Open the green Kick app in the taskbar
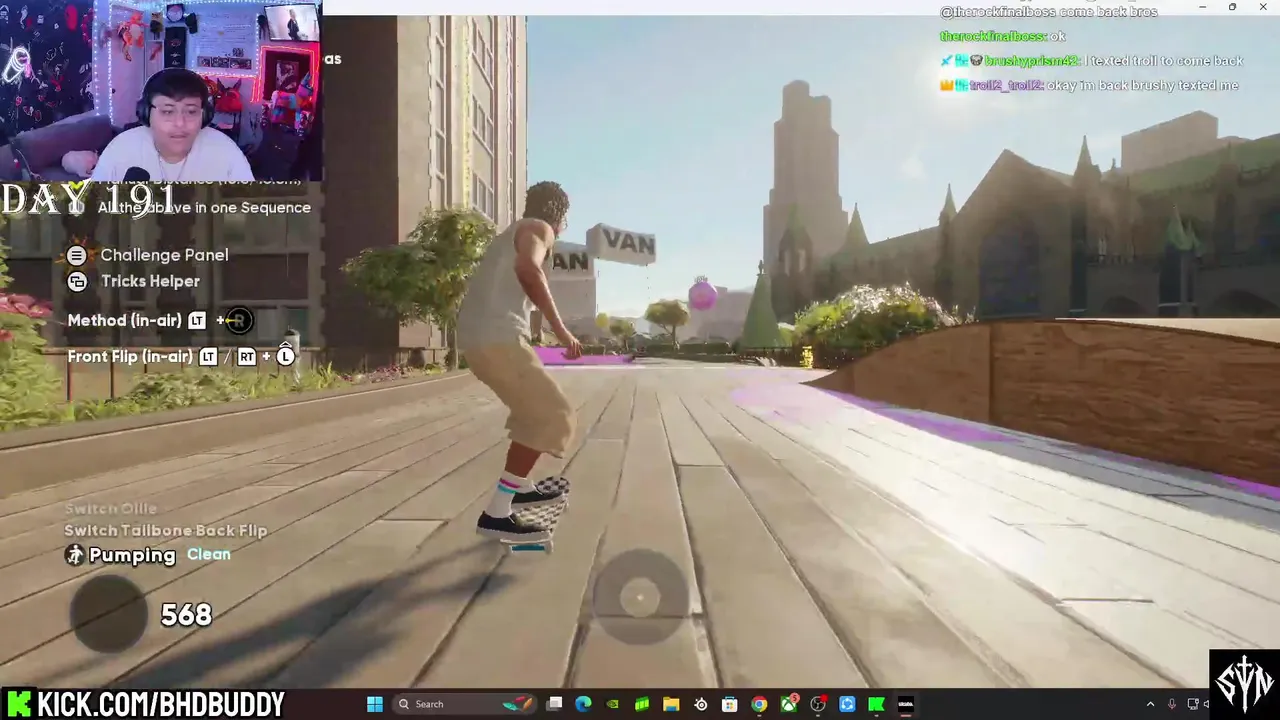The height and width of the screenshot is (720, 1280). click(876, 704)
